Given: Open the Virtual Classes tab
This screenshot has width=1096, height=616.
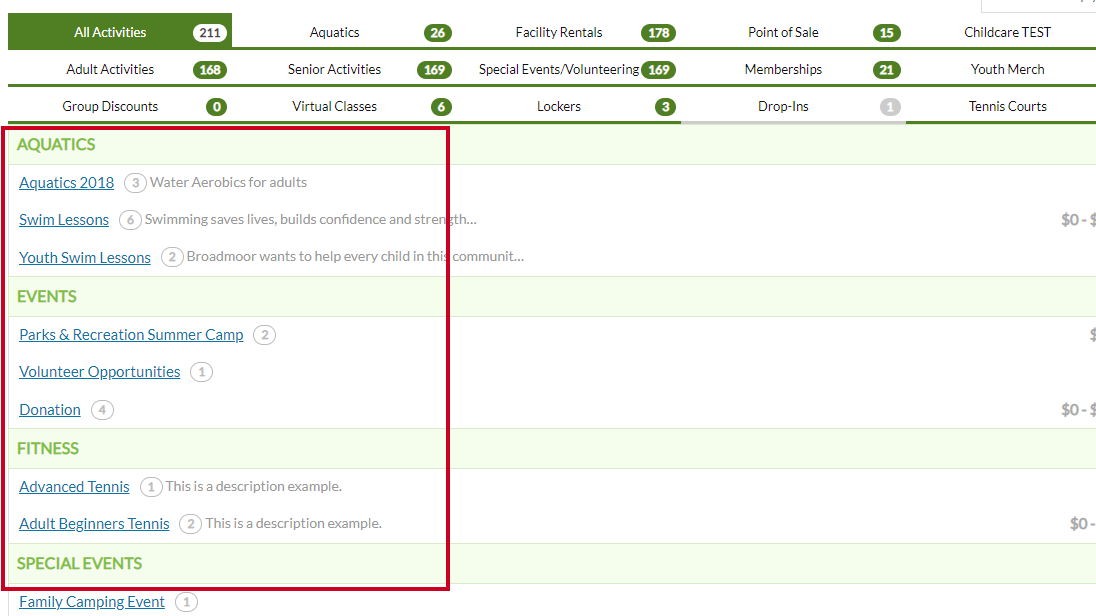Looking at the screenshot, I should 334,106.
